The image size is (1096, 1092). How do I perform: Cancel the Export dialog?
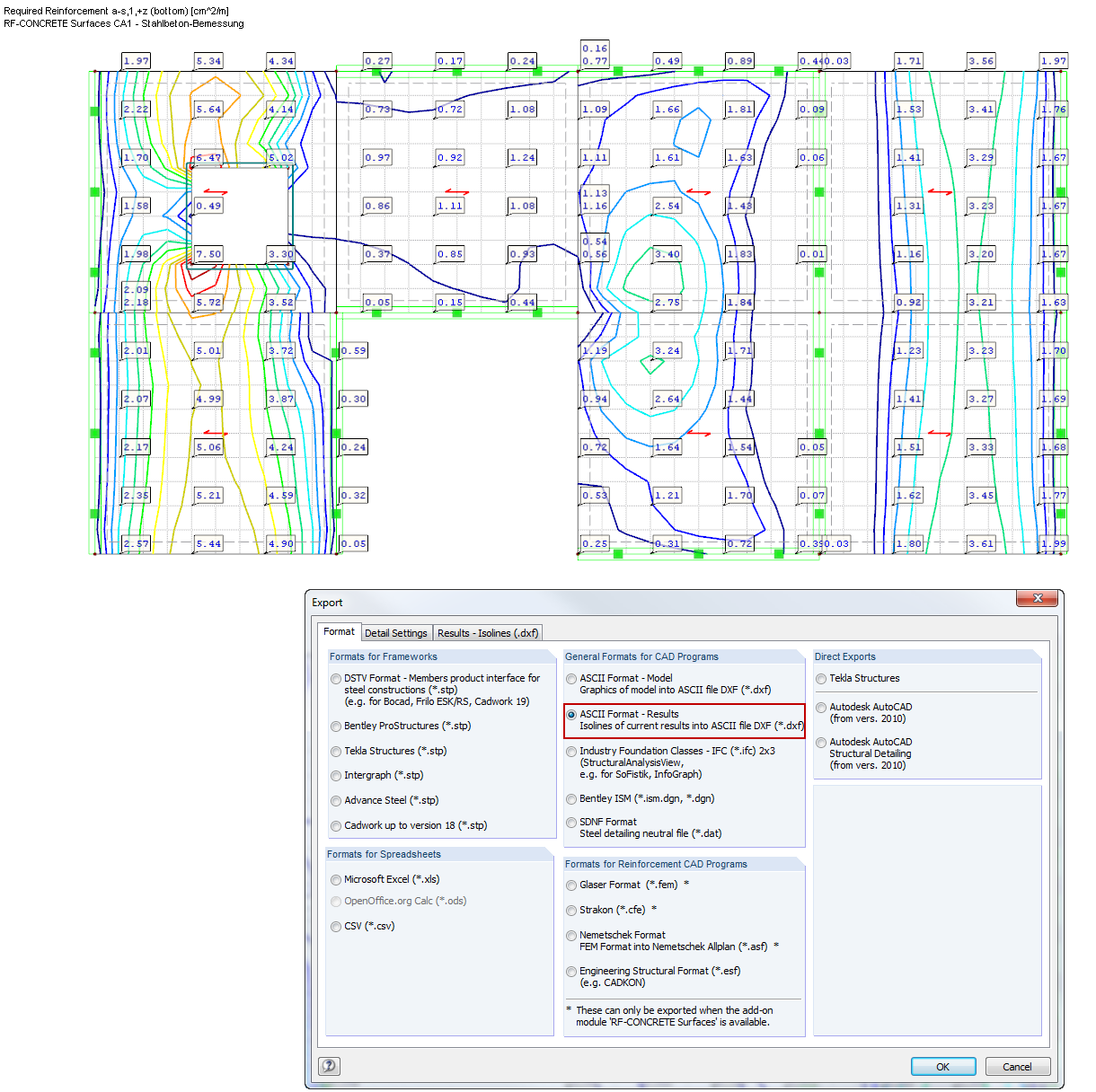(x=1018, y=1066)
